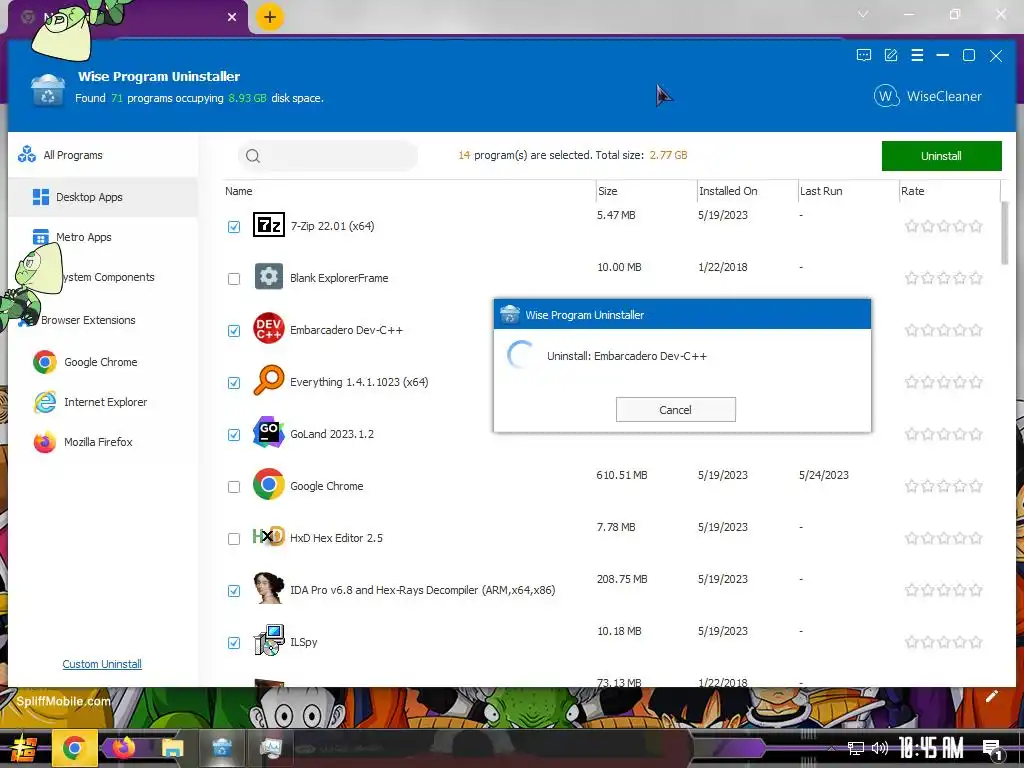
Task: Open the Custom Uninstall link
Action: tap(102, 664)
